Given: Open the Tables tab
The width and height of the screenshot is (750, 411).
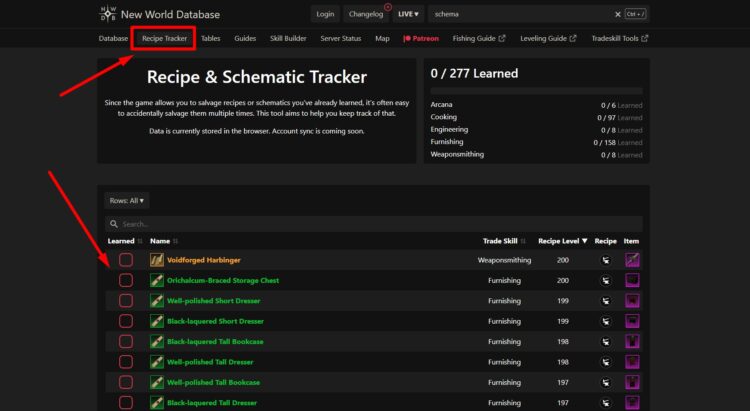Looking at the screenshot, I should 210,38.
